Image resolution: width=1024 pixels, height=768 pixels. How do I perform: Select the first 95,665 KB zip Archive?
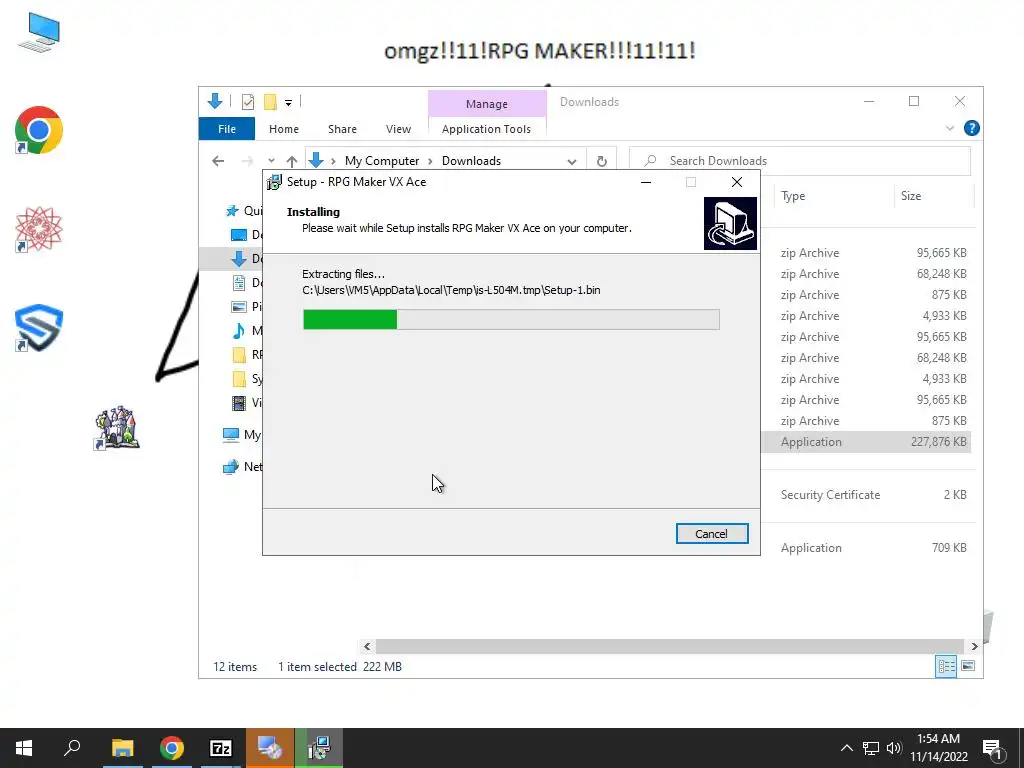[866, 253]
